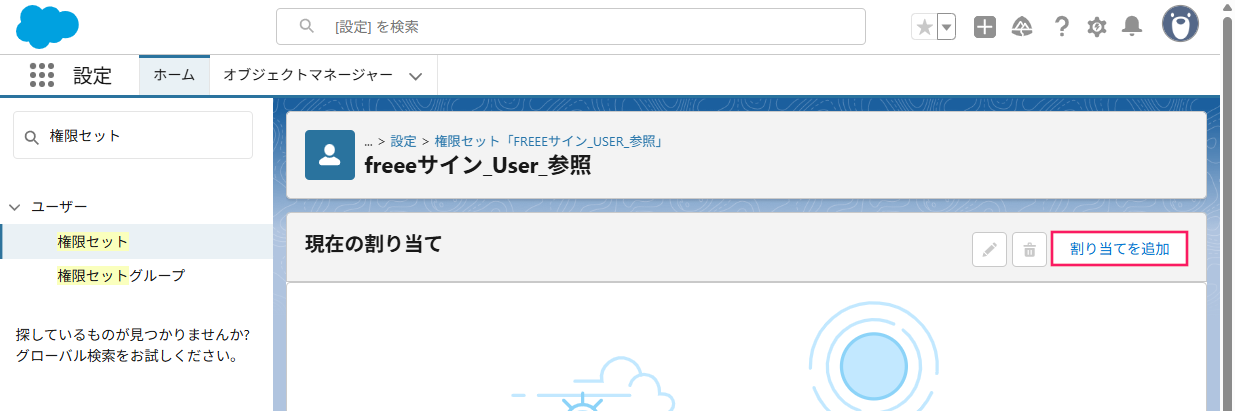The height and width of the screenshot is (411, 1235).
Task: Click the freeeサイン_User_参照 page title
Action: (478, 165)
